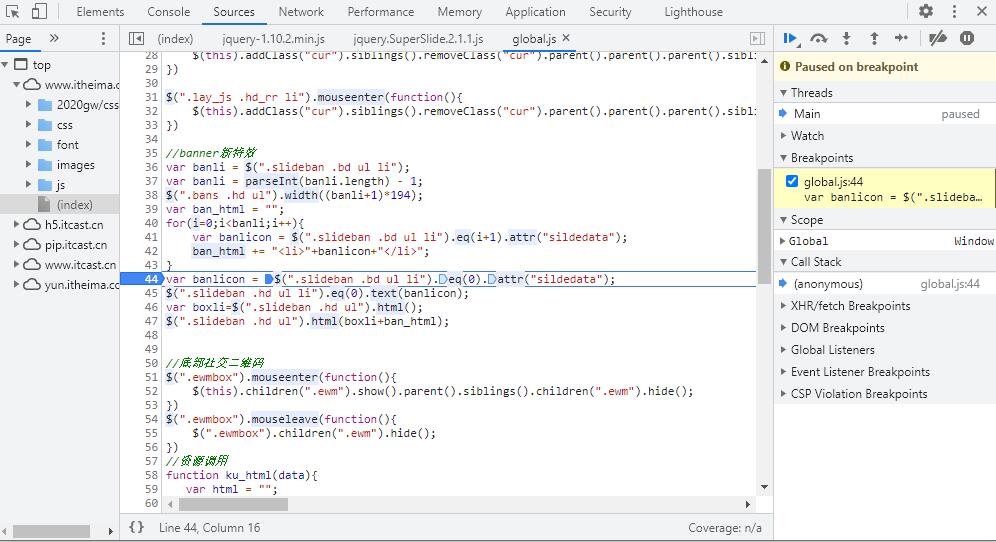
Task: Open the navigator pane three-dot menu
Action: pos(103,39)
